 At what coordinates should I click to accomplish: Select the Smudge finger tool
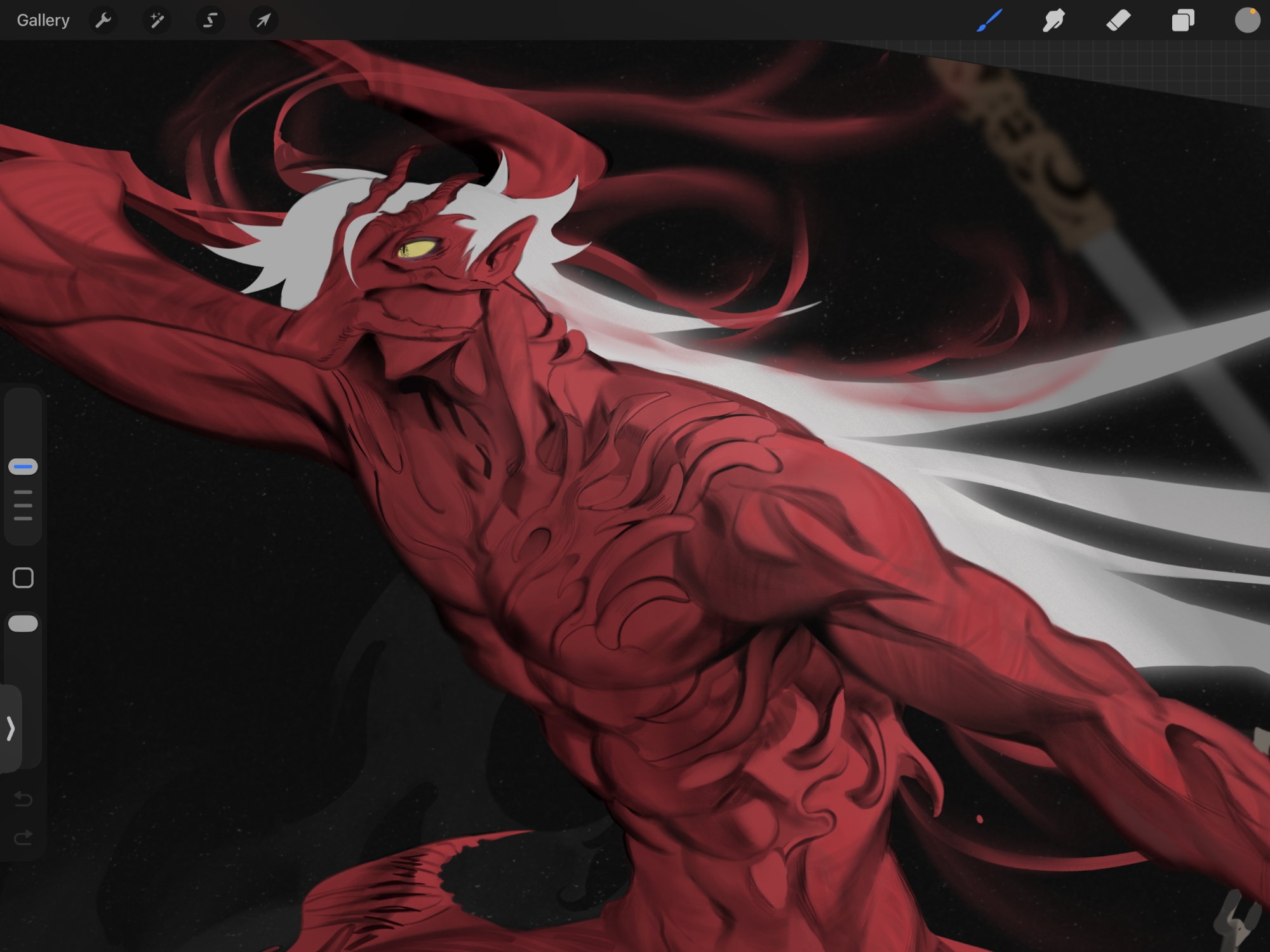(1053, 20)
